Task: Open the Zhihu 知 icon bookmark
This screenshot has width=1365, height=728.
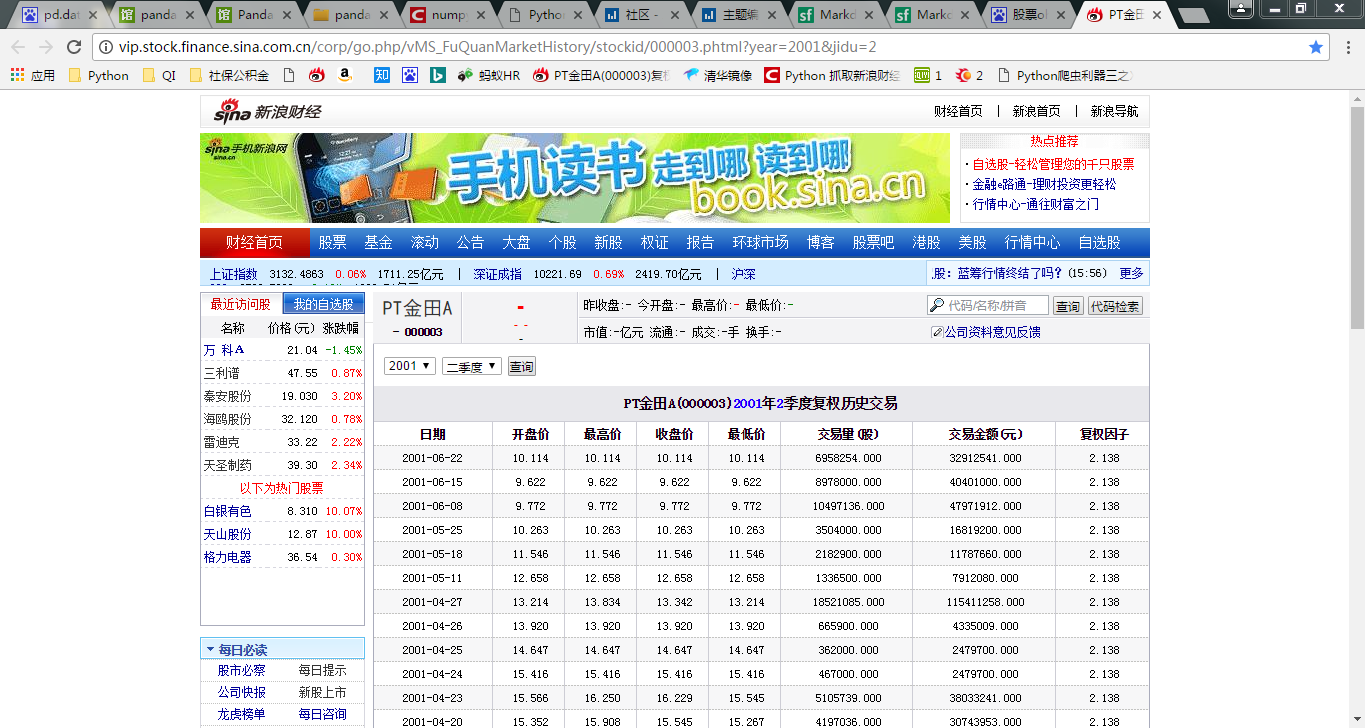Action: 382,75
